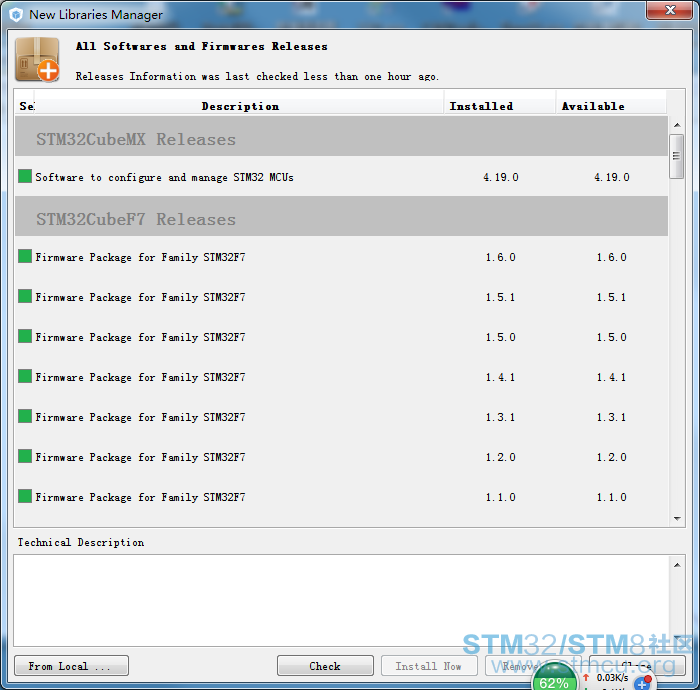Click the green 62% floating widget
Screen dimensions: 700x690
554,678
